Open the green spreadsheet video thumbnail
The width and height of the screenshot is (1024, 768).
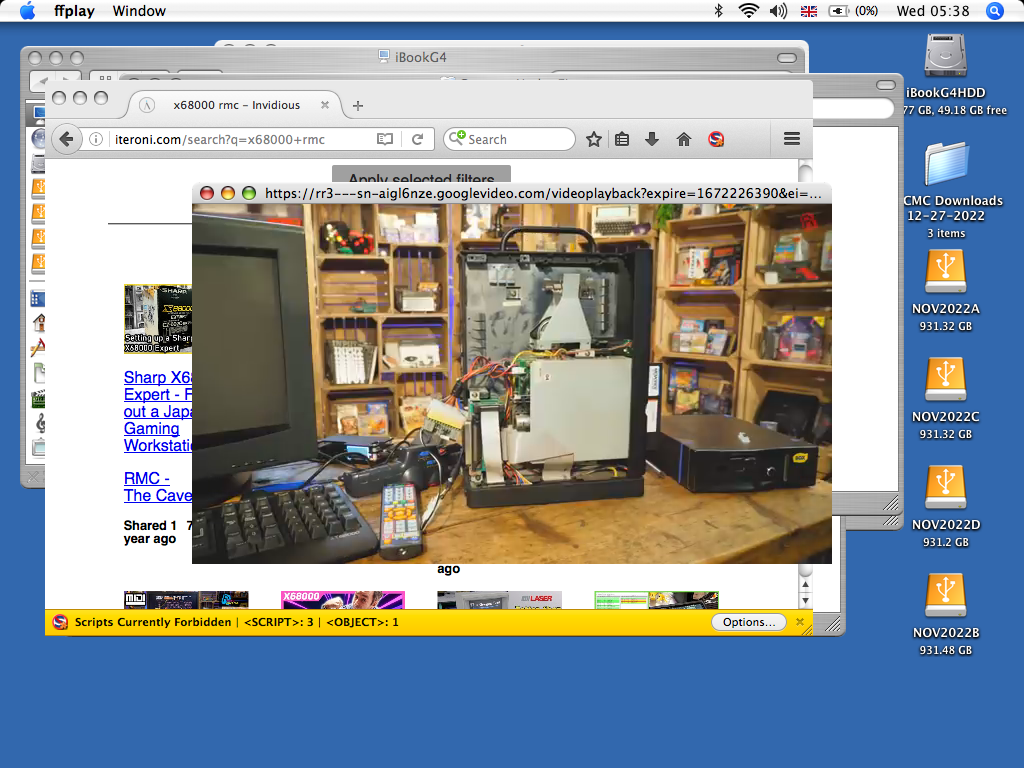[656, 600]
